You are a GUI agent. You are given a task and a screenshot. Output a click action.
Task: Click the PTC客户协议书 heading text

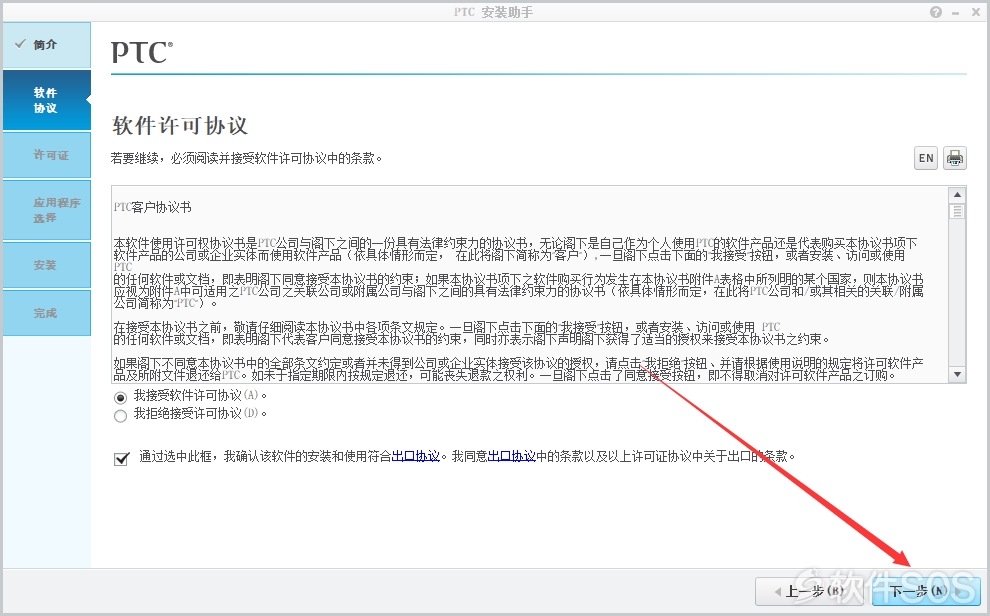[x=152, y=207]
